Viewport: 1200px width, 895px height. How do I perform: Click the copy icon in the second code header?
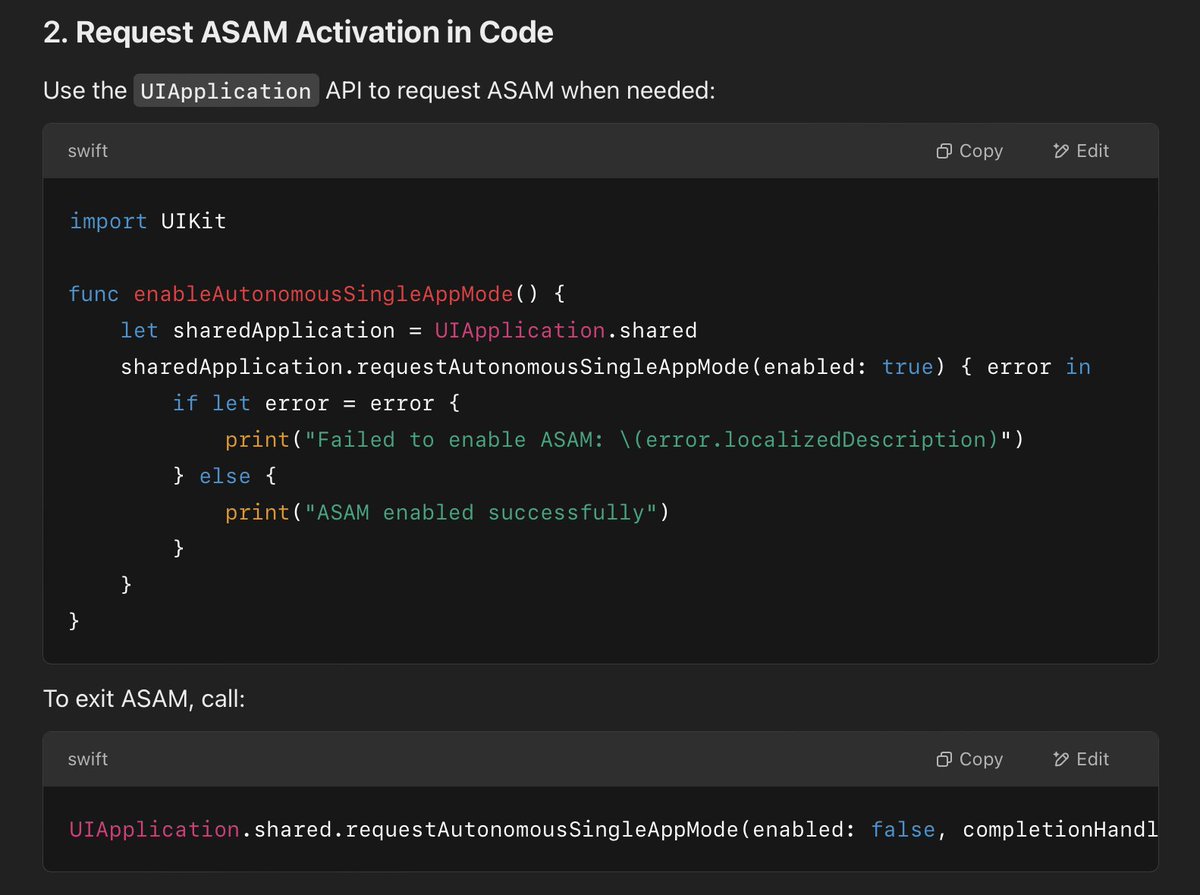[x=944, y=759]
